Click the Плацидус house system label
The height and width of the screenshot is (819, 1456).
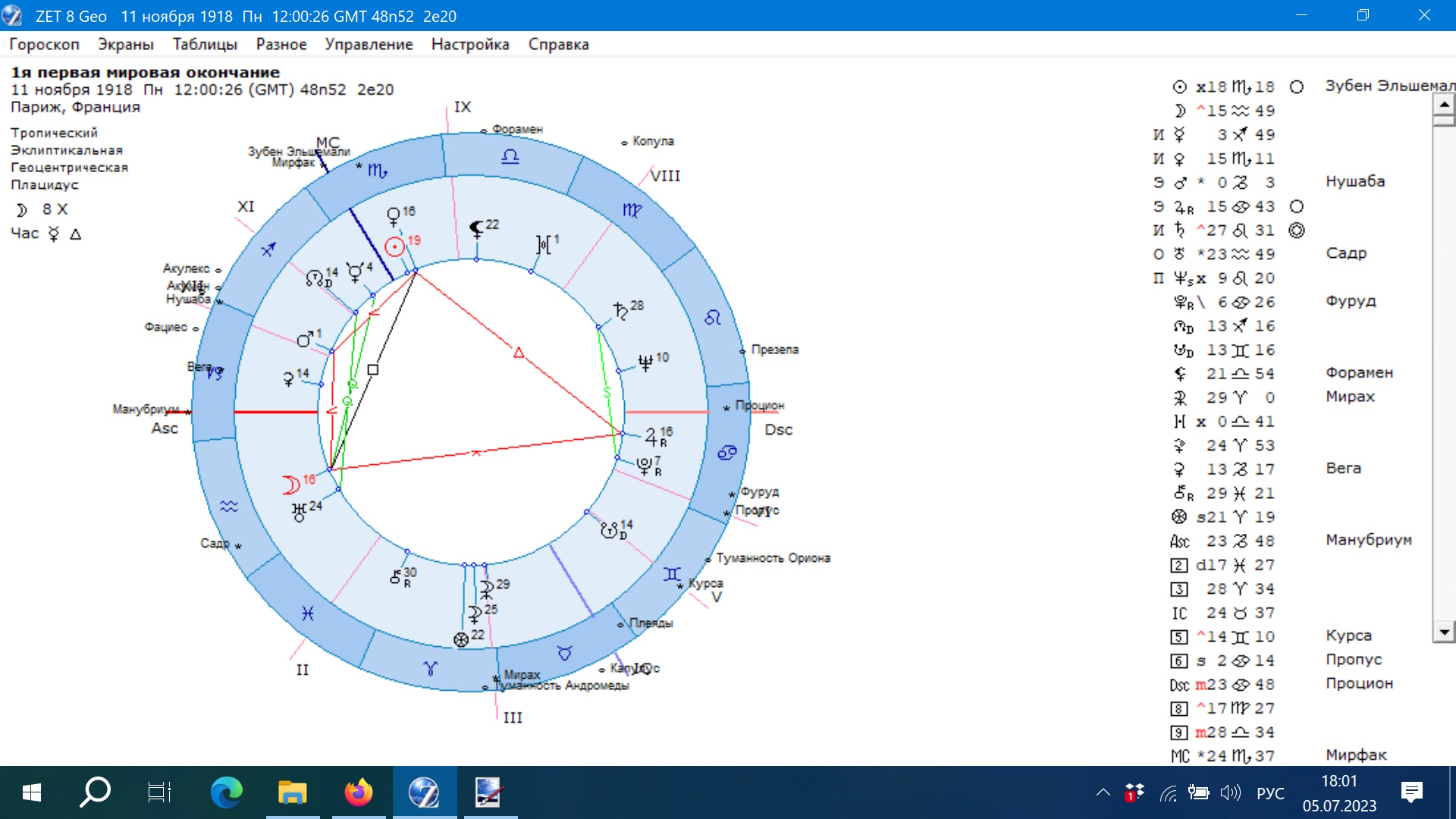pos(44,185)
